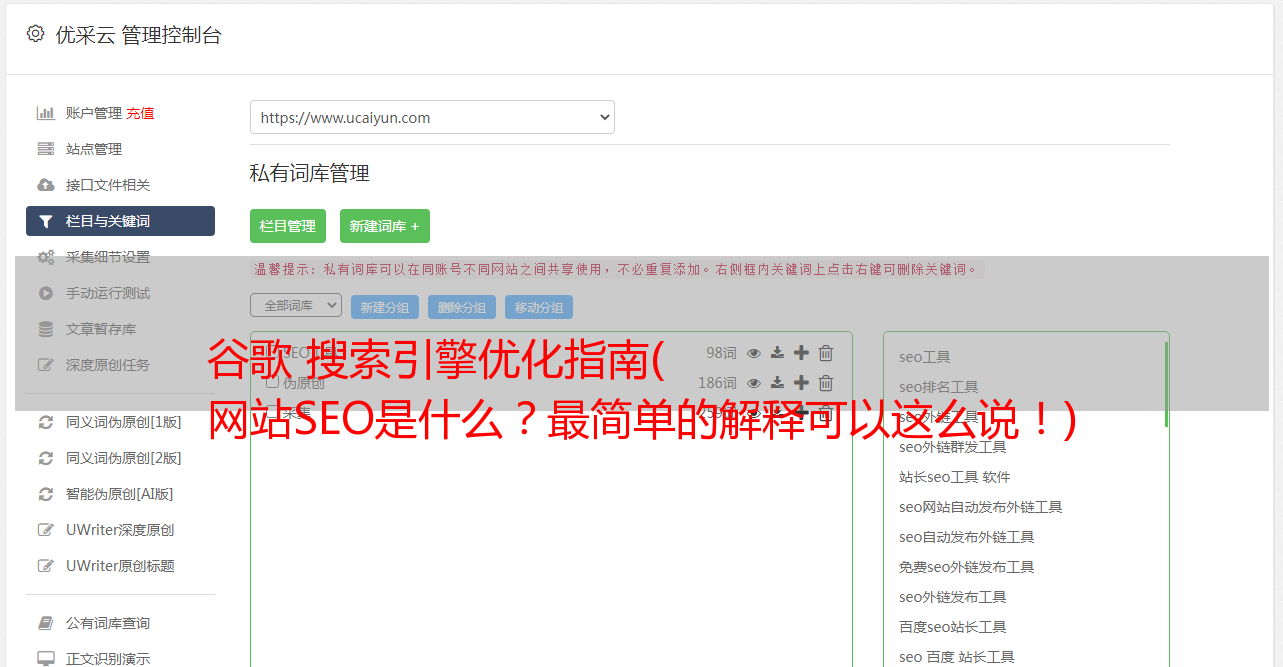
Task: Click the edit icon of UWriter原创标题
Action: tap(45, 566)
